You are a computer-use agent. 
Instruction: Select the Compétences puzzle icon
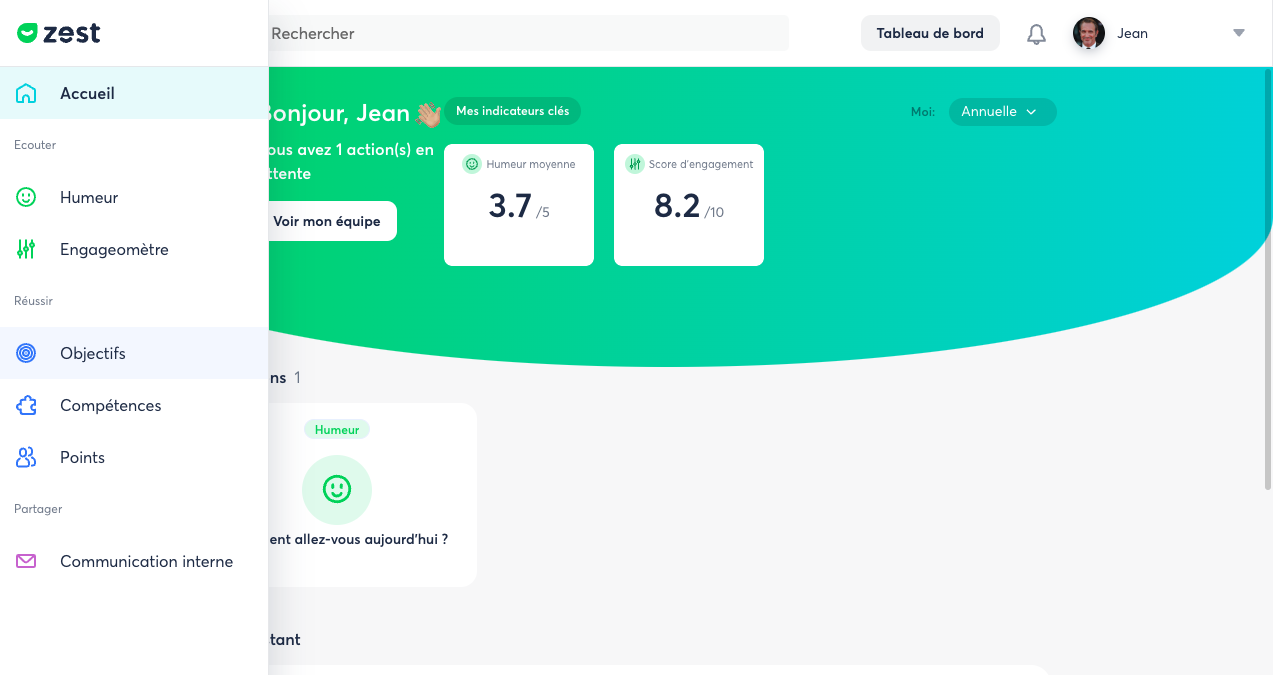(x=26, y=405)
